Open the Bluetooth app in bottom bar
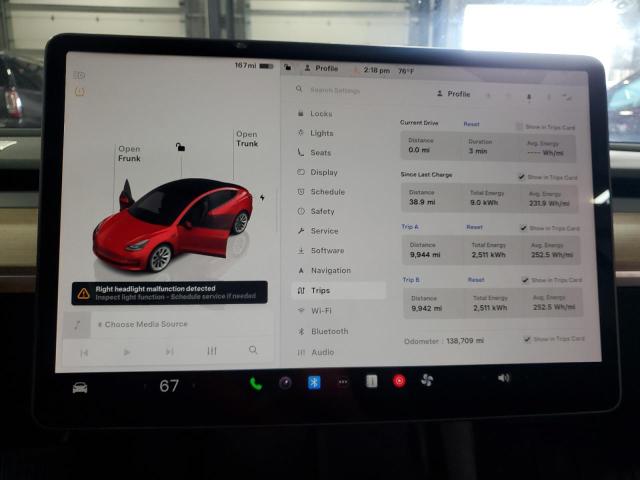Screen dimensions: 640x480 pos(313,382)
